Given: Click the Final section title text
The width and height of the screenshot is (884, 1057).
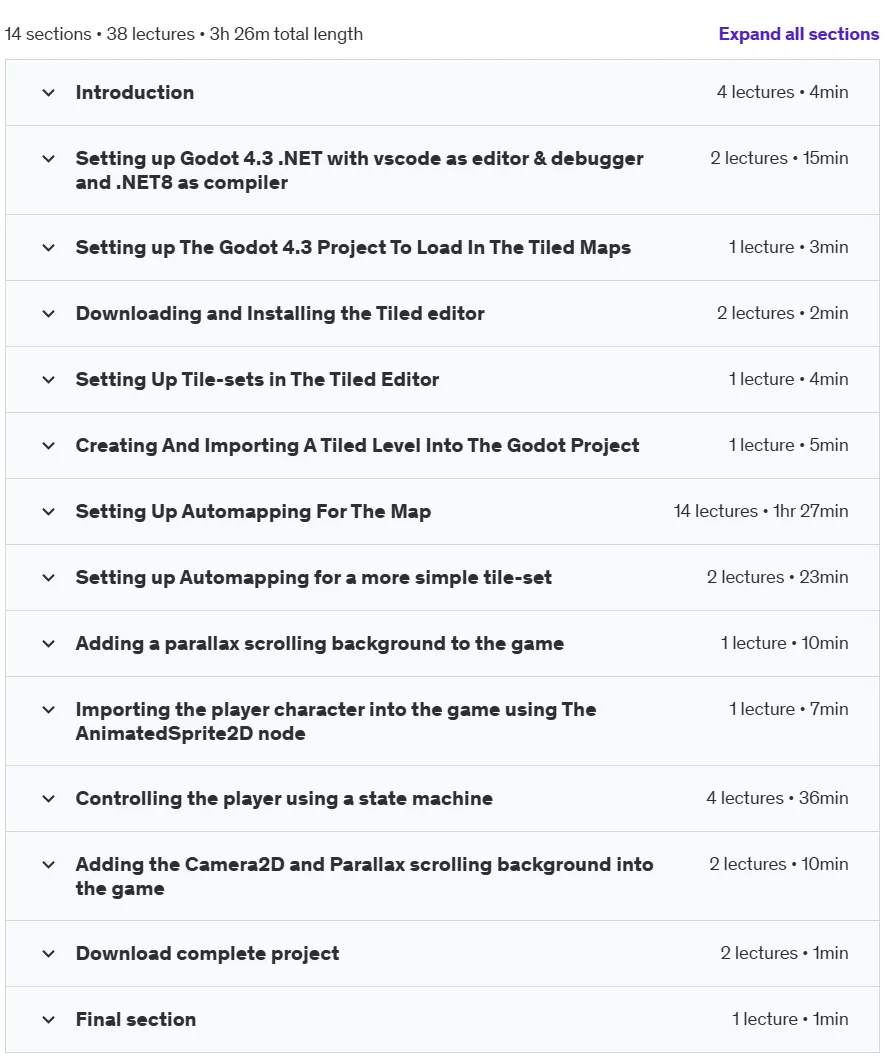Looking at the screenshot, I should 136,1019.
